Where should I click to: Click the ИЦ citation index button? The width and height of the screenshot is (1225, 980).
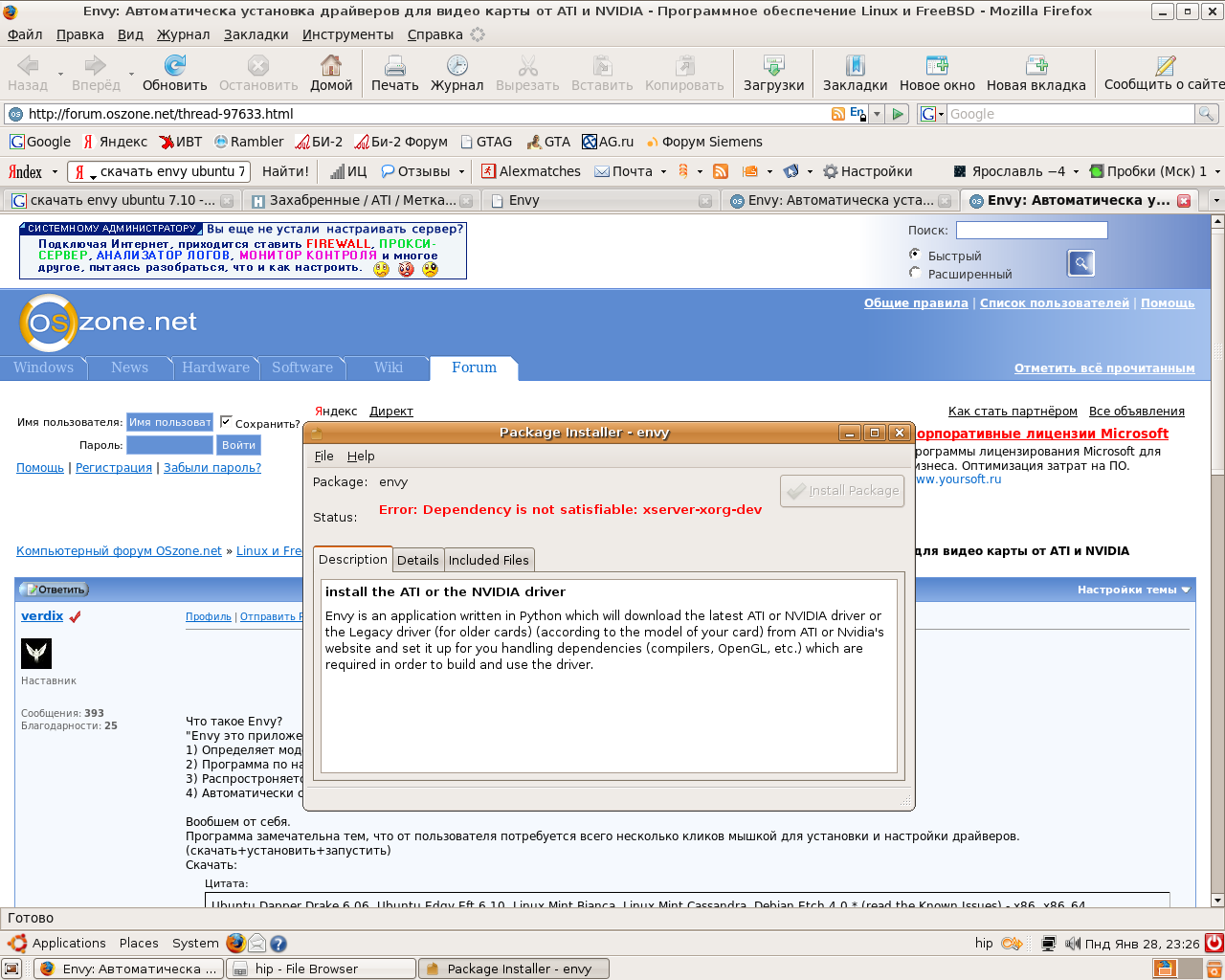[348, 171]
